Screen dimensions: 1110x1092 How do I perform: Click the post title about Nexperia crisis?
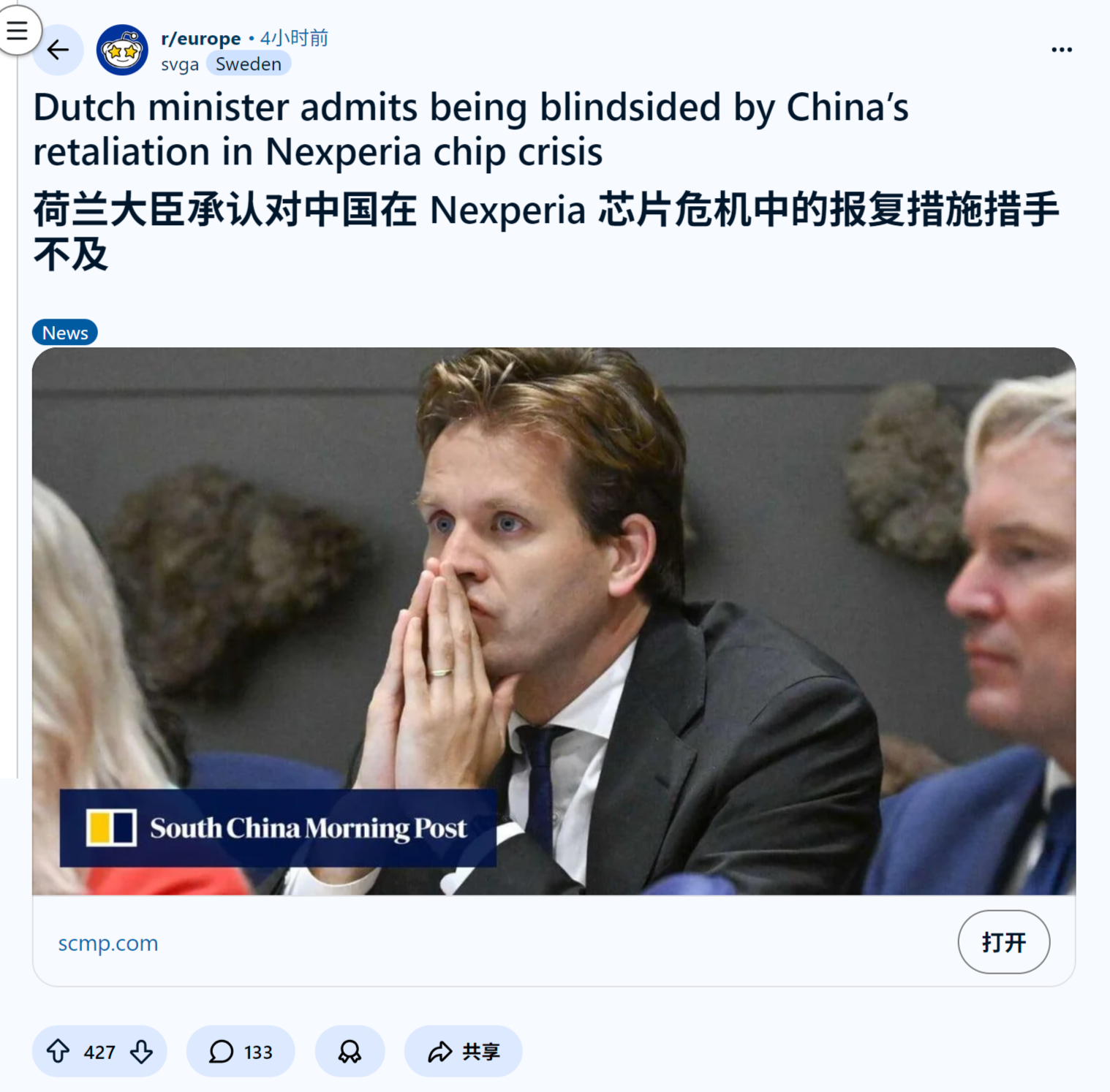coord(471,129)
